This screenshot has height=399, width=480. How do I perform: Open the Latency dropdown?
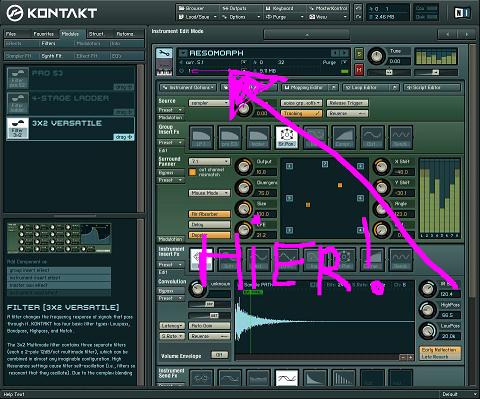(x=172, y=325)
